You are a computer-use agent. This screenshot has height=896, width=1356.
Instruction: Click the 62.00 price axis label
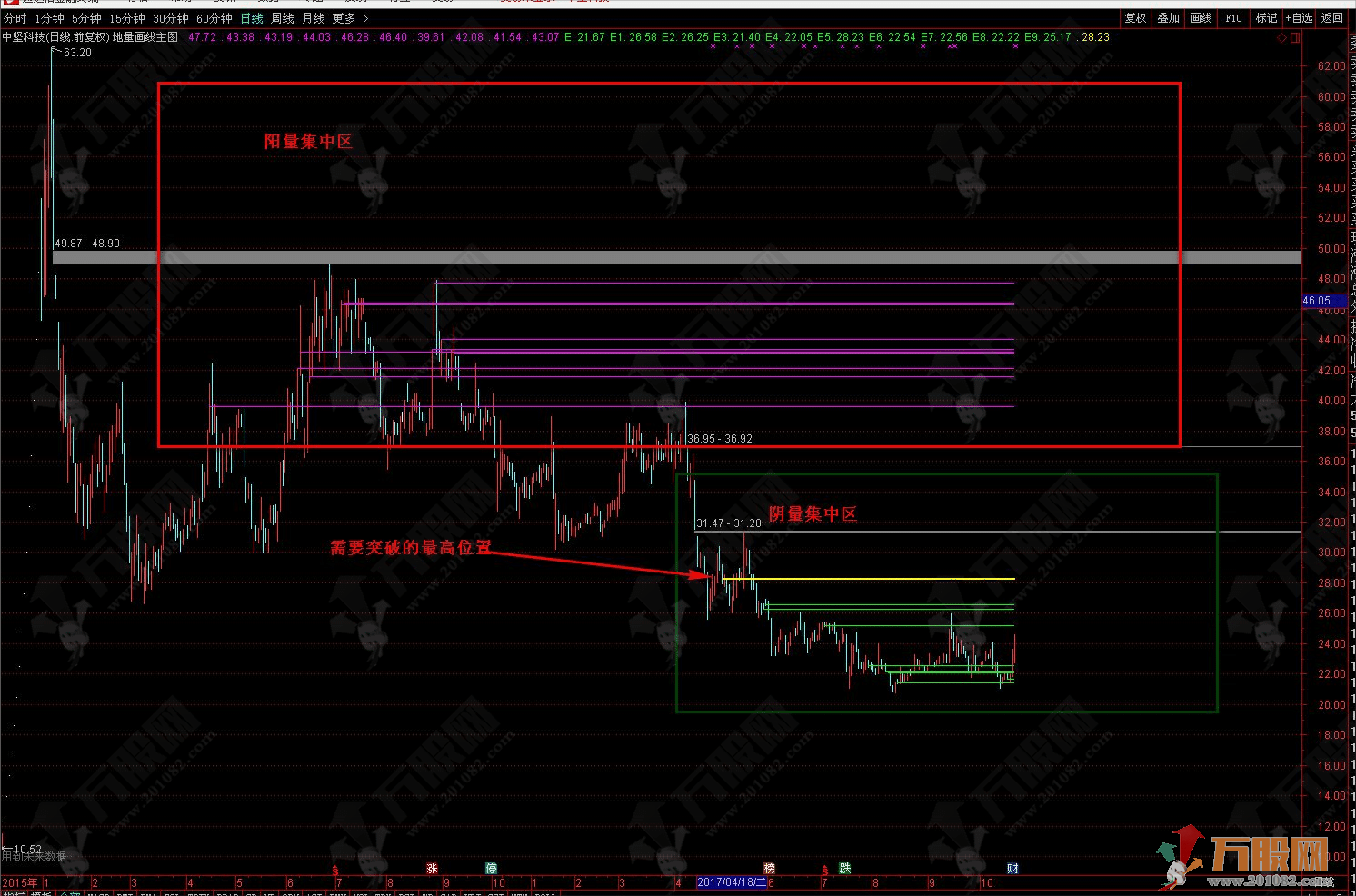pos(1331,66)
